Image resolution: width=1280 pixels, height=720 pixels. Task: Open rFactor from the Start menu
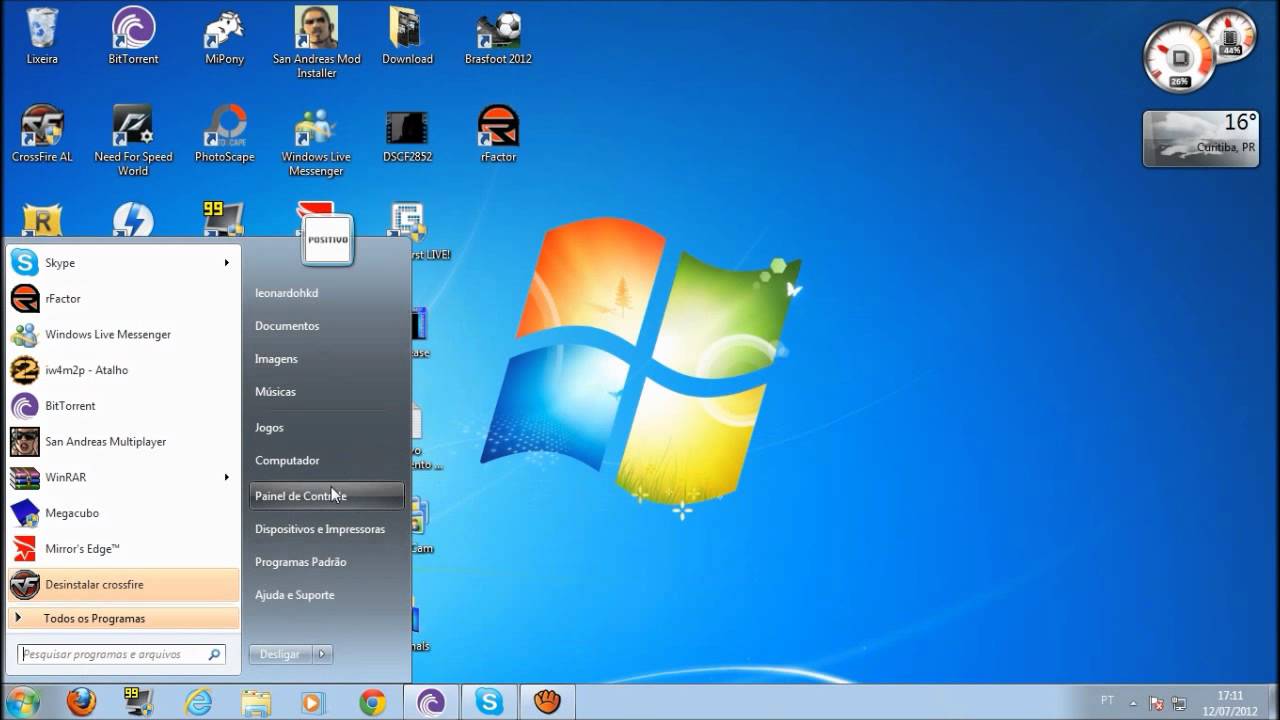pyautogui.click(x=123, y=299)
